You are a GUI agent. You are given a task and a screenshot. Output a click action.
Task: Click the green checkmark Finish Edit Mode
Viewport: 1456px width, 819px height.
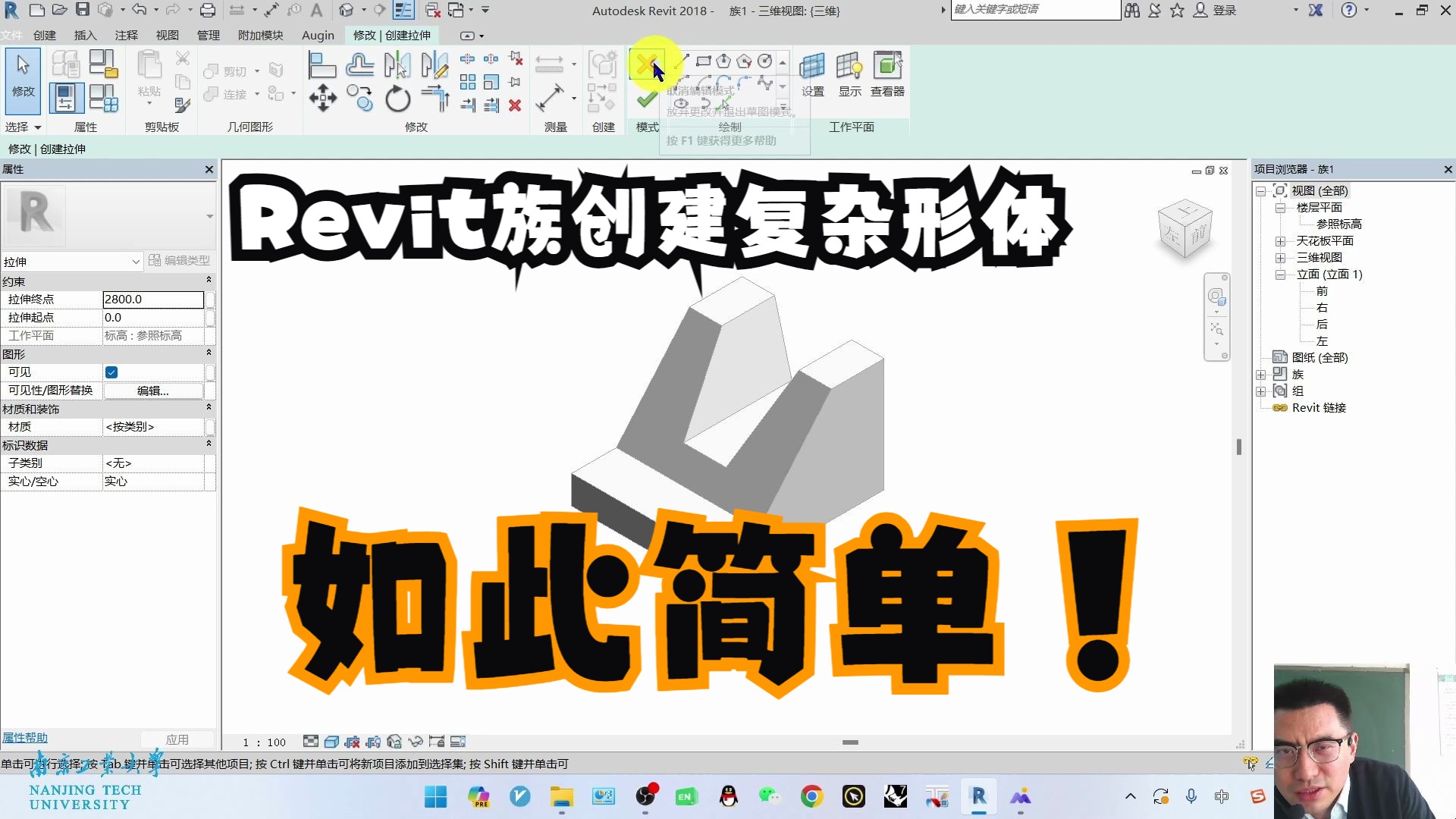(x=647, y=99)
